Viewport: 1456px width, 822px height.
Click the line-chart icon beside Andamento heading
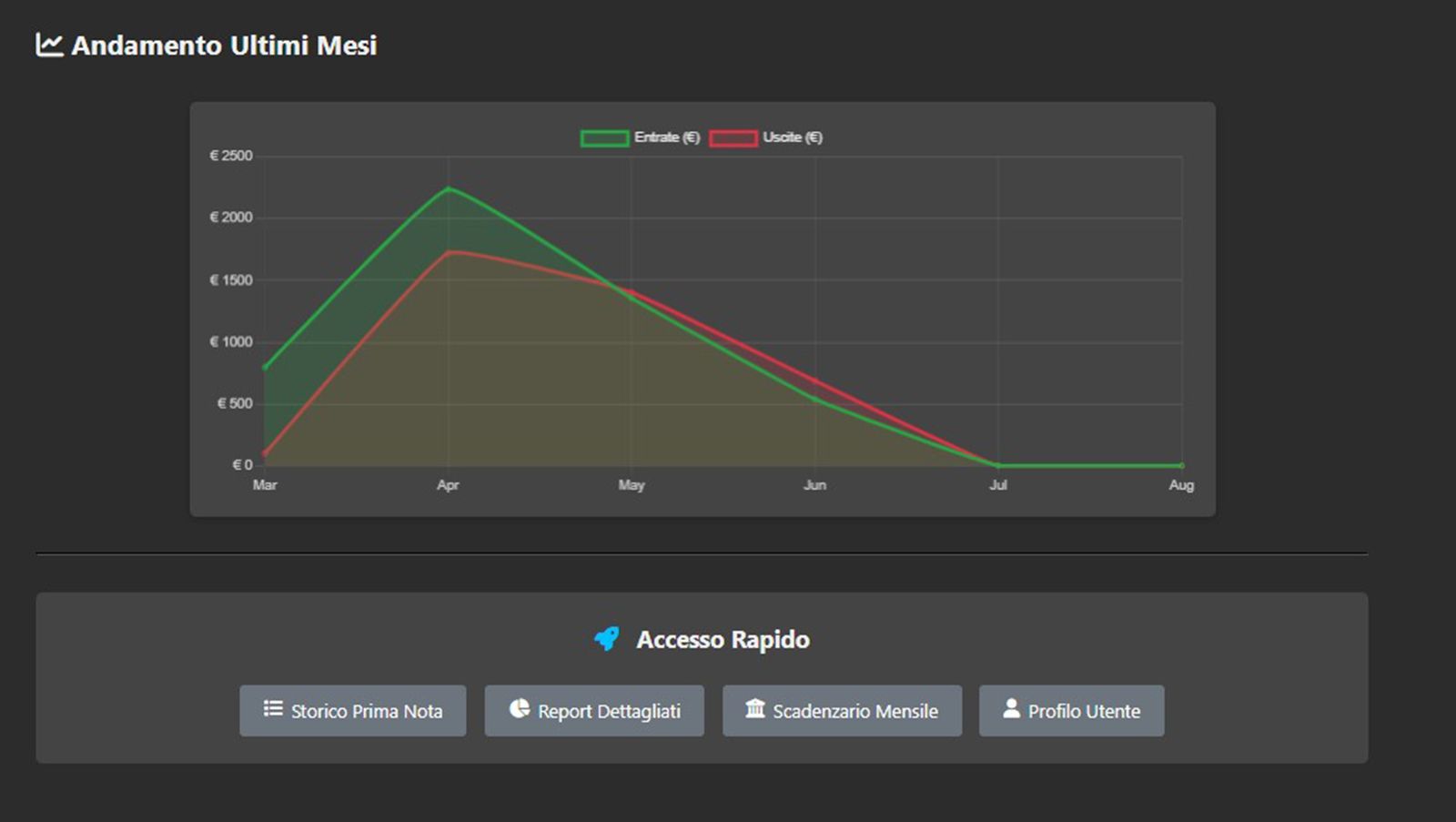[x=49, y=45]
